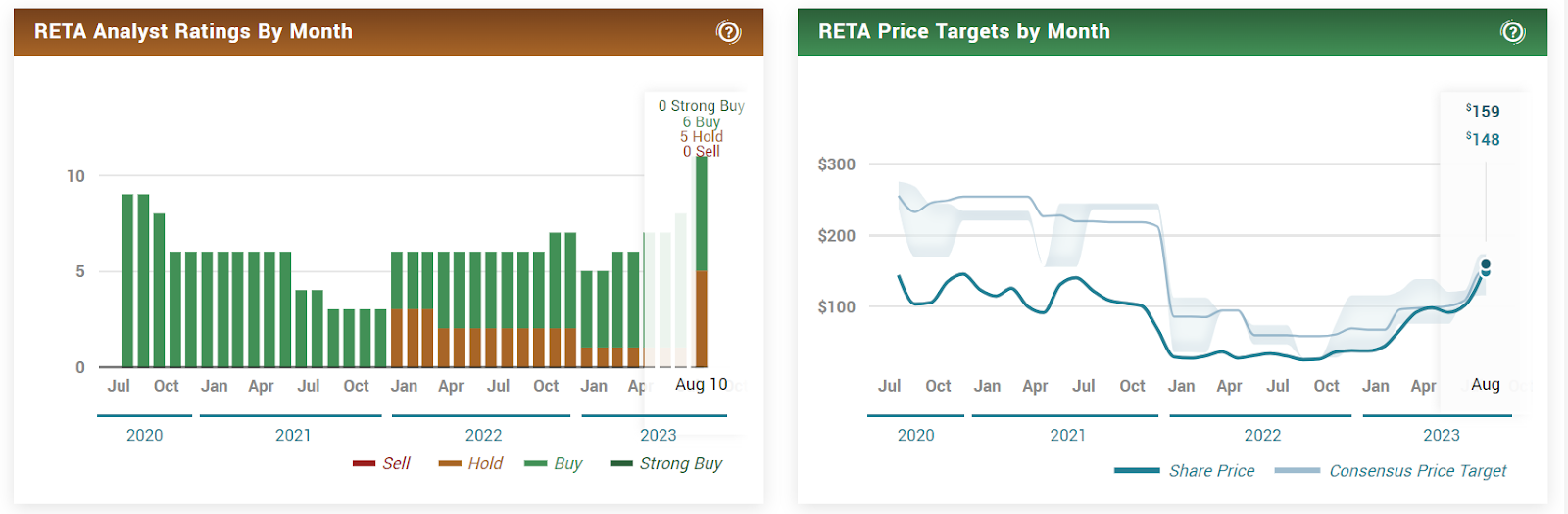Viewport: 1568px width, 514px height.
Task: Click the share price data point for Aug
Action: 1486,271
